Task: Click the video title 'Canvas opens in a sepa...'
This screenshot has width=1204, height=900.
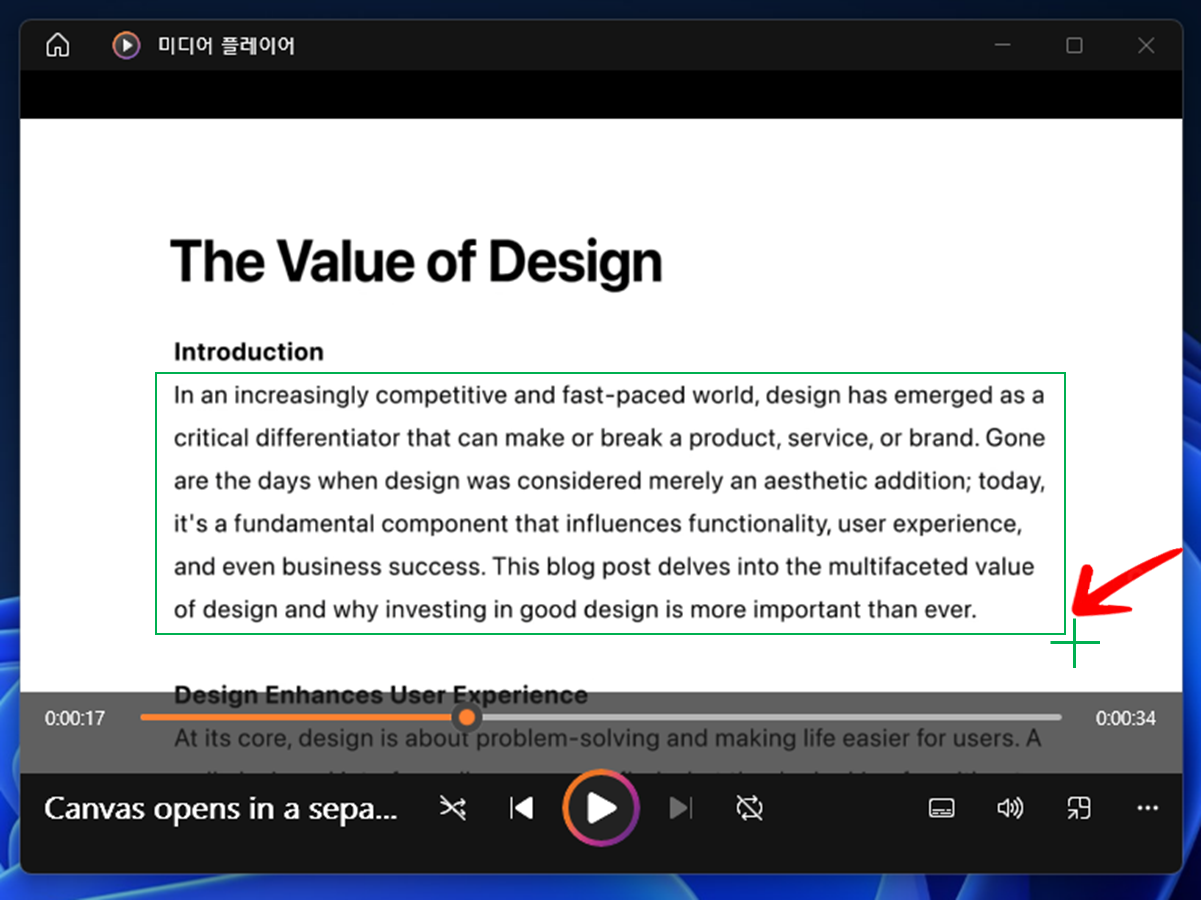Action: pos(221,809)
